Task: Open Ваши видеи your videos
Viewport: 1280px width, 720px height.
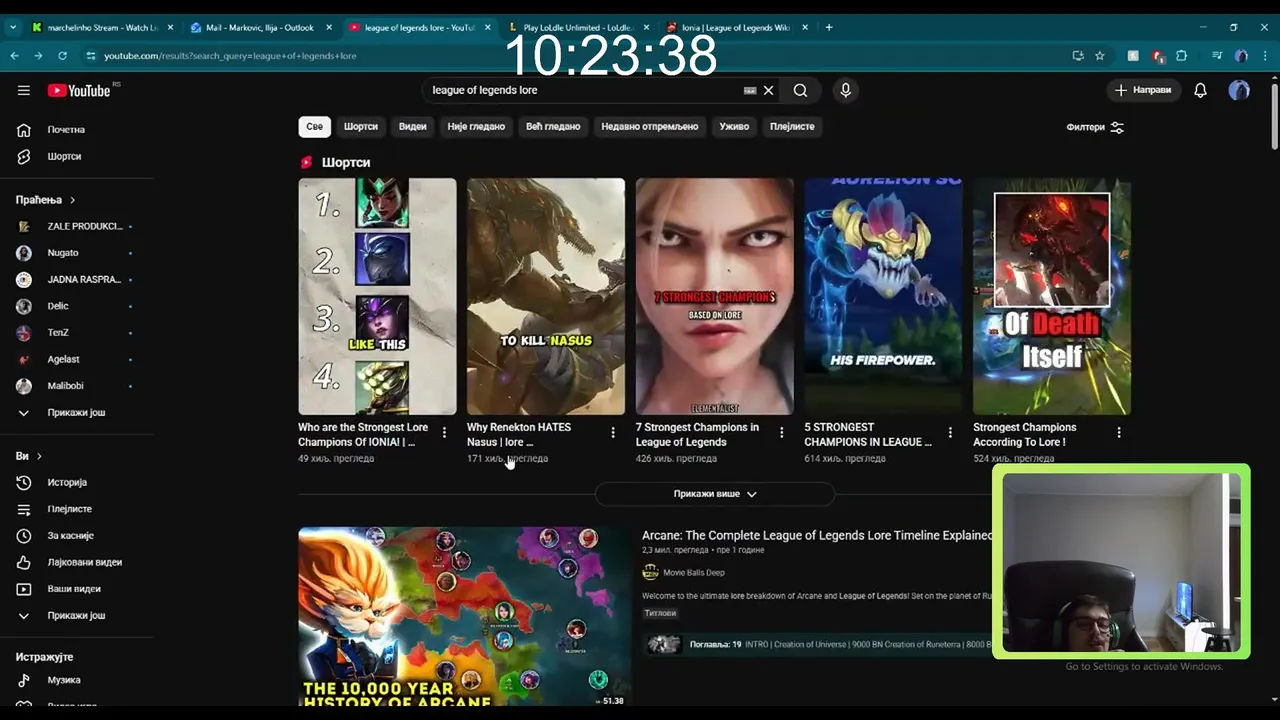Action: (76, 589)
